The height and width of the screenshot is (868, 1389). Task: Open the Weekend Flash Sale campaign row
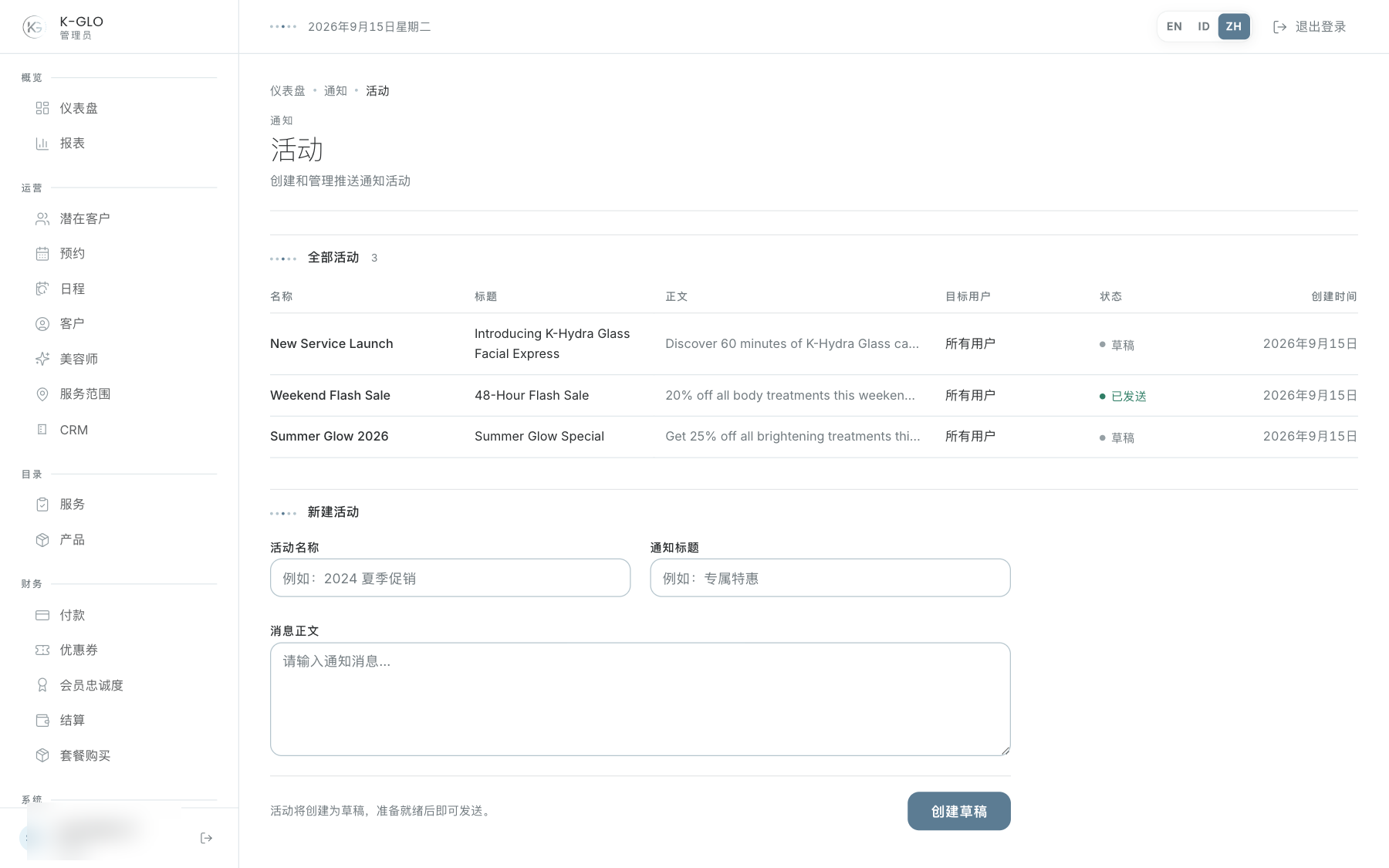pyautogui.click(x=814, y=395)
